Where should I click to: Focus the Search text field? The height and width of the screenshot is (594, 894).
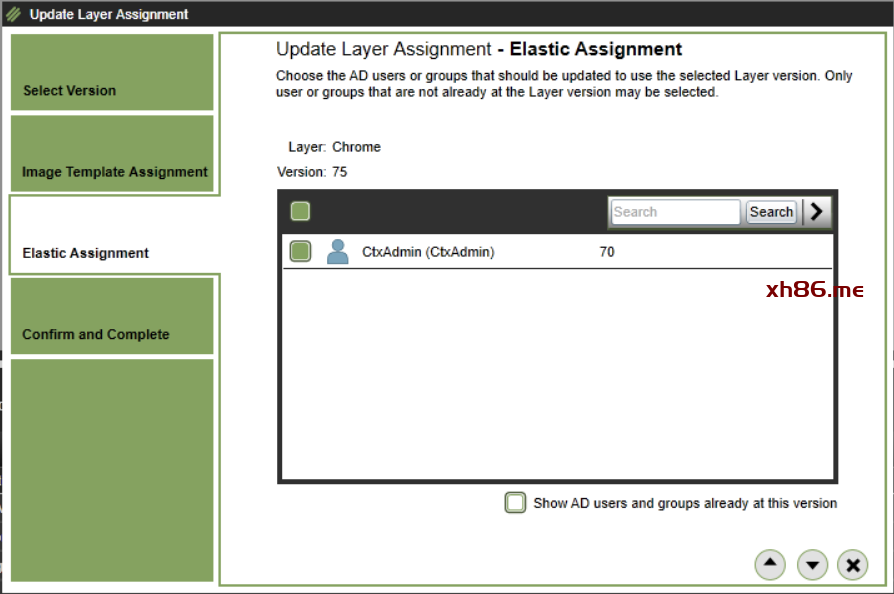674,212
